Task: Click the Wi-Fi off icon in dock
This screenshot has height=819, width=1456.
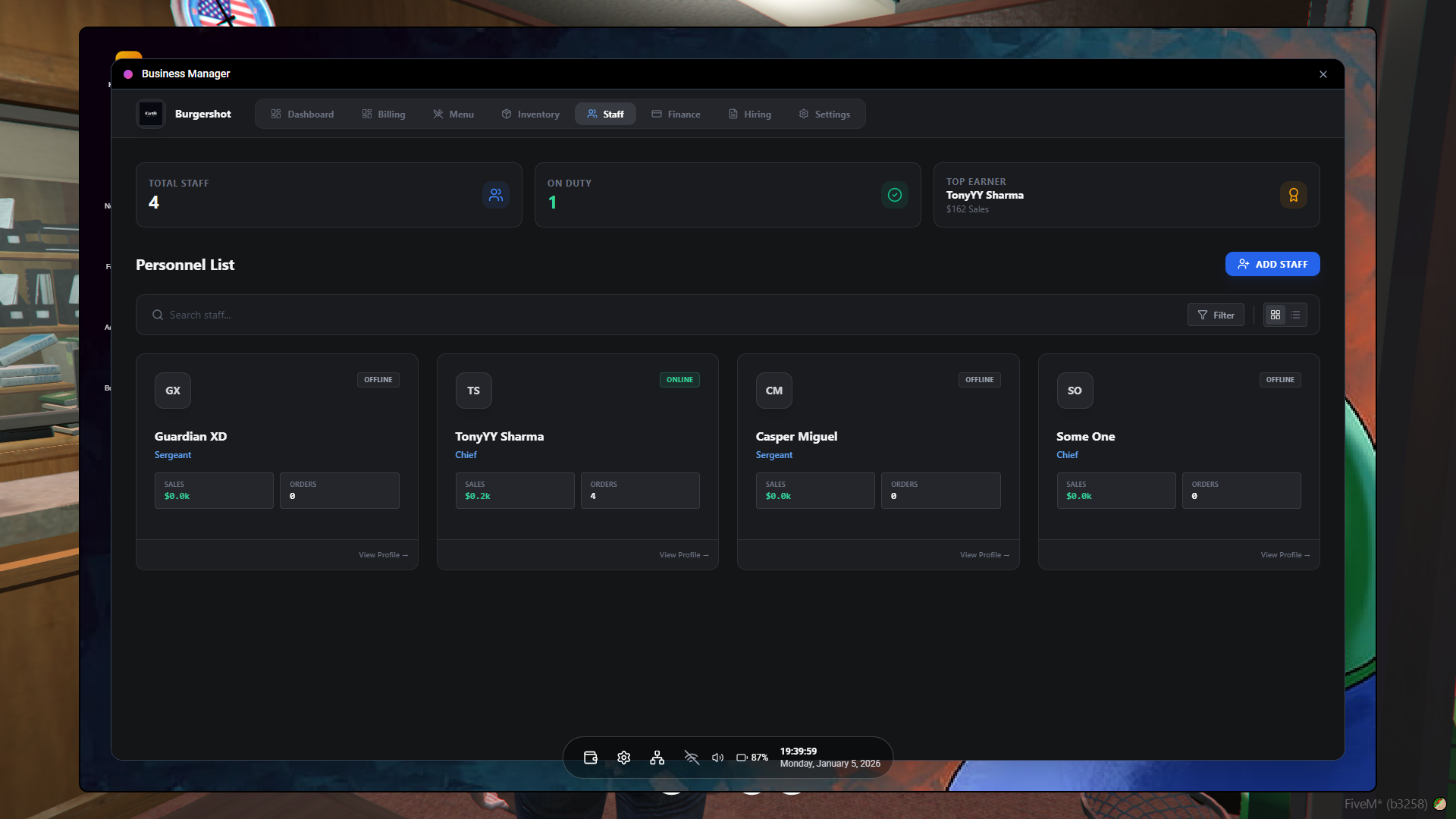Action: coord(691,758)
